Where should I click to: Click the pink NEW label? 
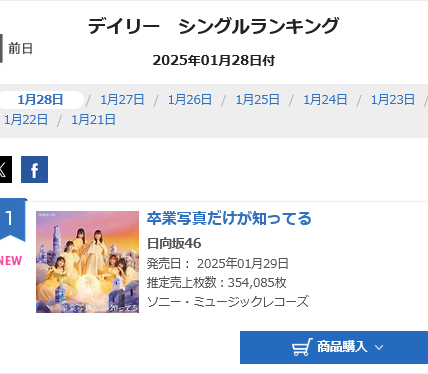coord(11,261)
